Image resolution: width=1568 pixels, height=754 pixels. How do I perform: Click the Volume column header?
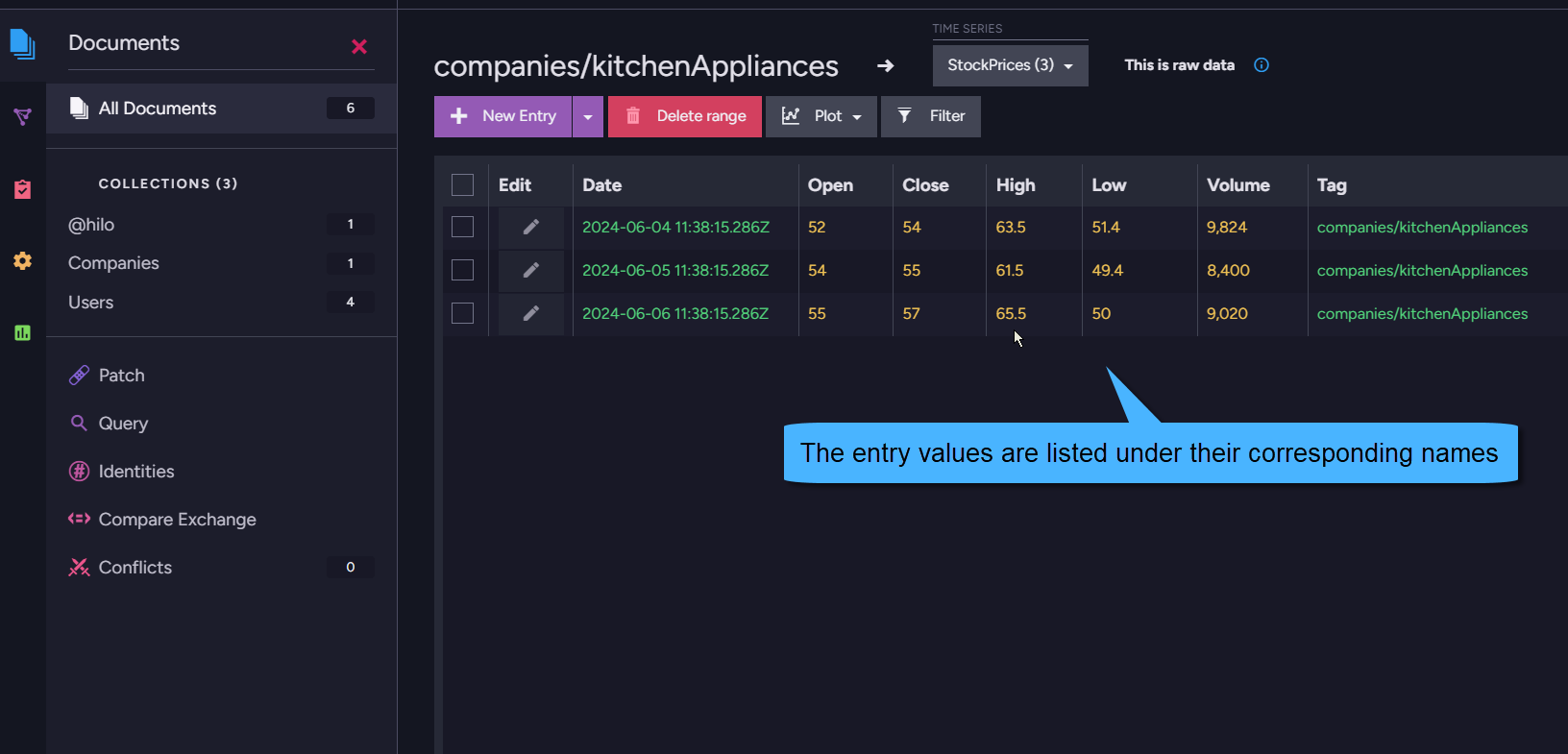[1238, 185]
